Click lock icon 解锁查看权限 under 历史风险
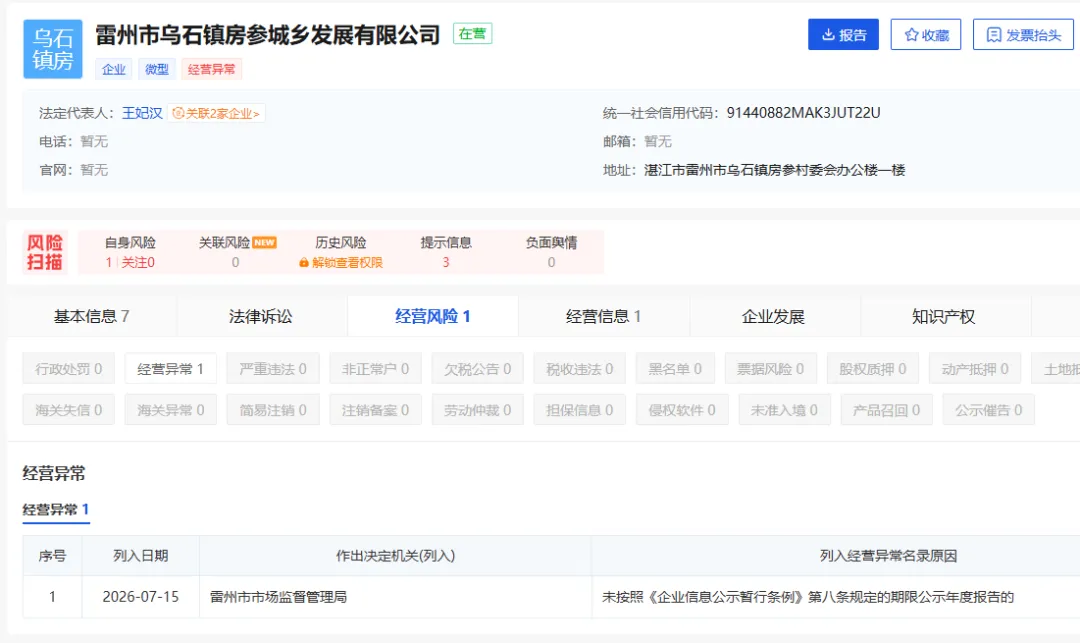 click(303, 262)
